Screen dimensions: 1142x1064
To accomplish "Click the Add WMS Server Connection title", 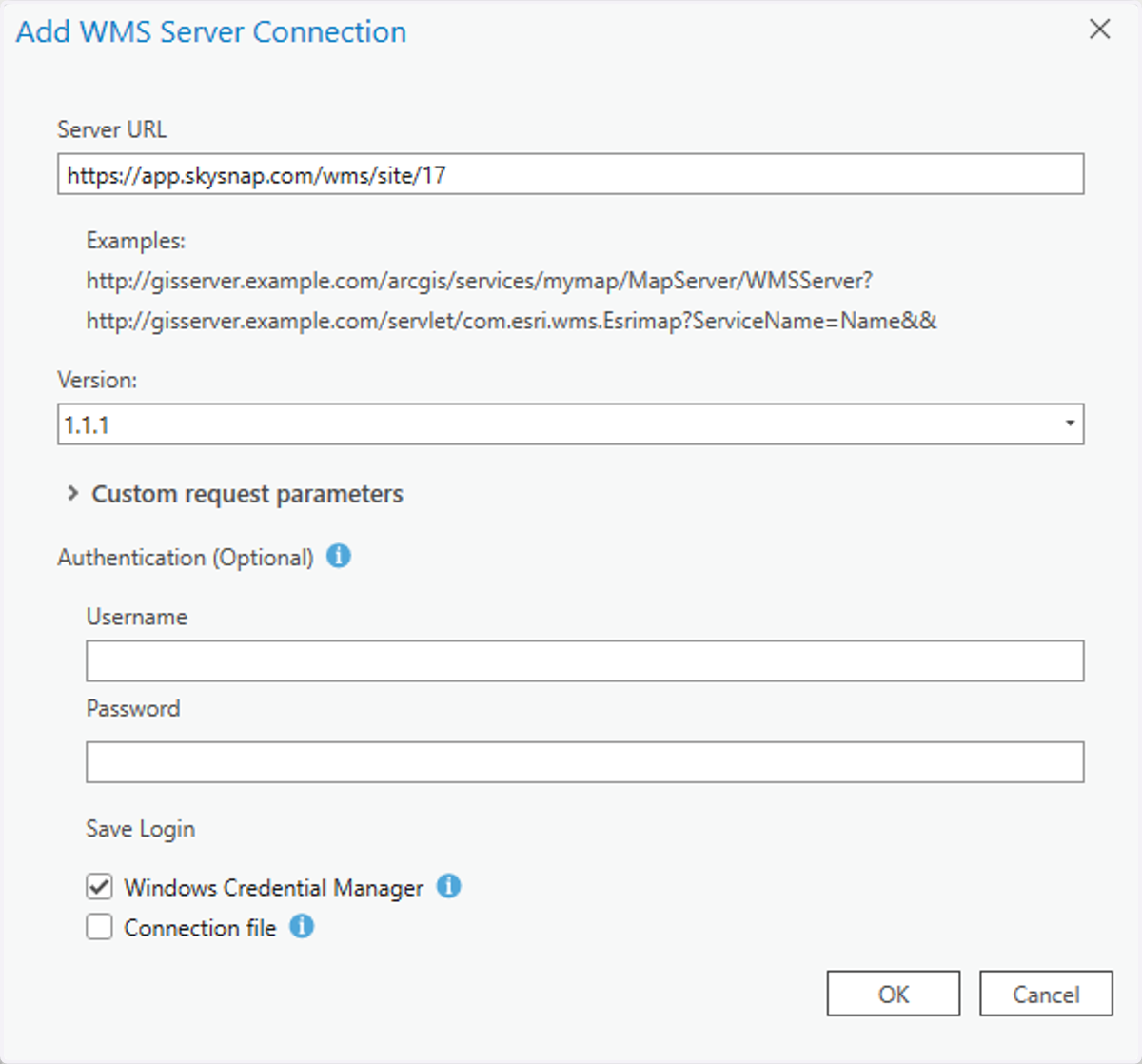I will [x=211, y=31].
